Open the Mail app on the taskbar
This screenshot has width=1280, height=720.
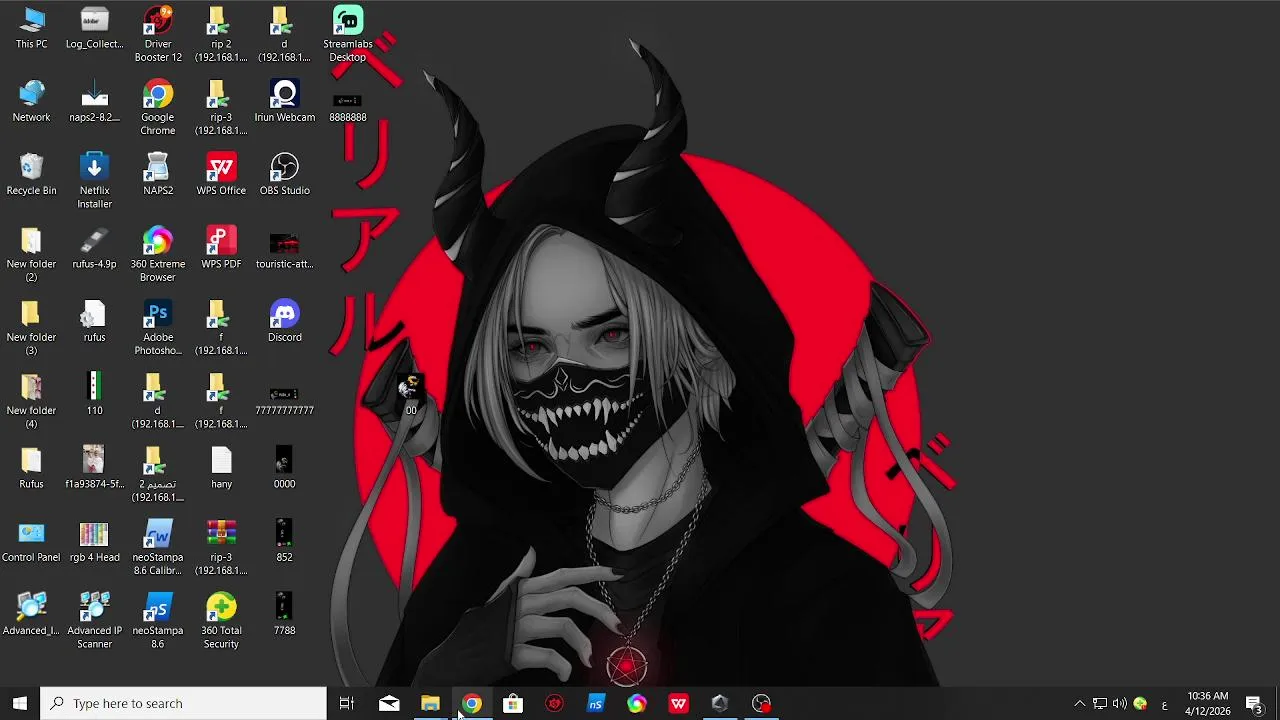pos(389,703)
